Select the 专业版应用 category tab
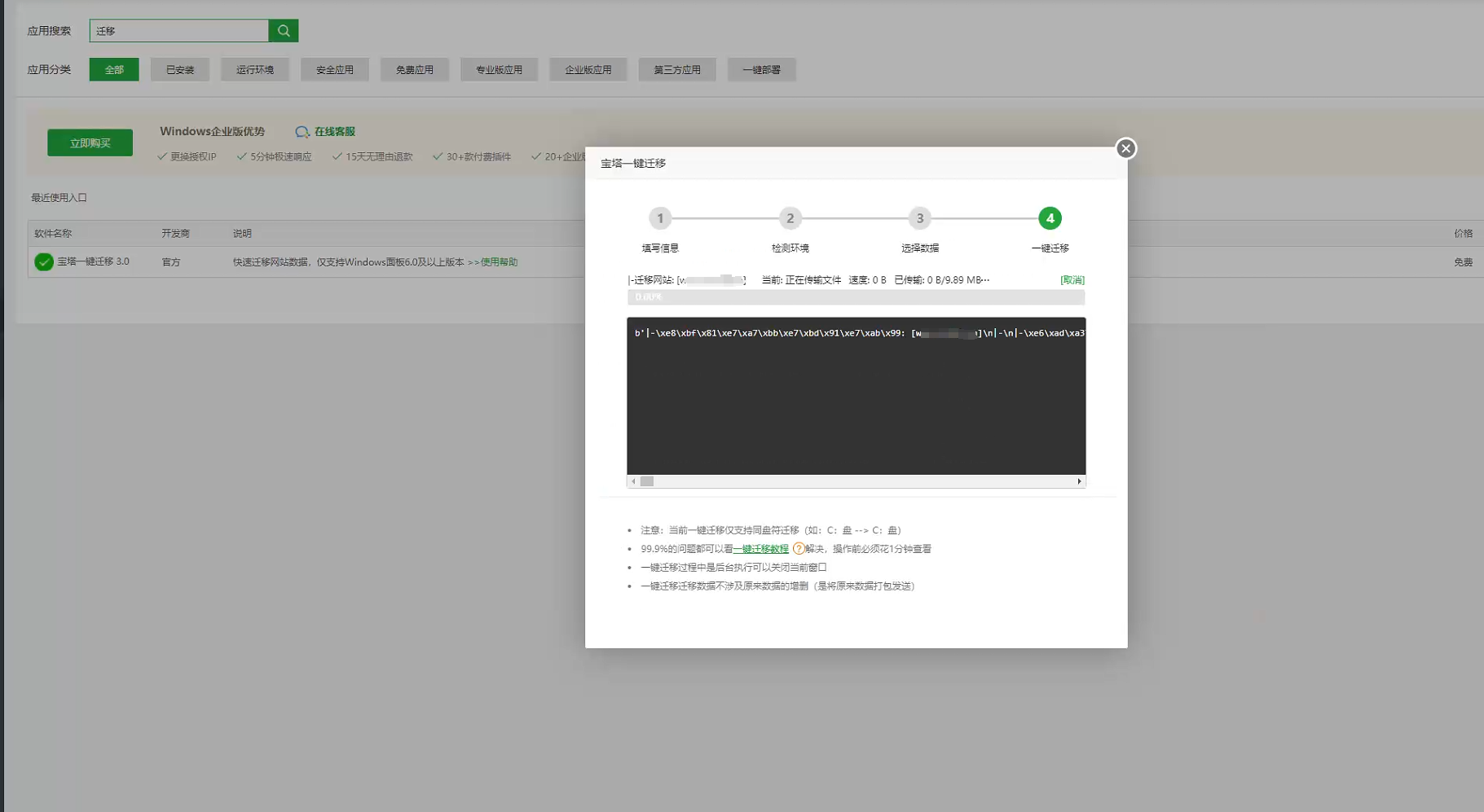The width and height of the screenshot is (1484, 812). tap(499, 70)
